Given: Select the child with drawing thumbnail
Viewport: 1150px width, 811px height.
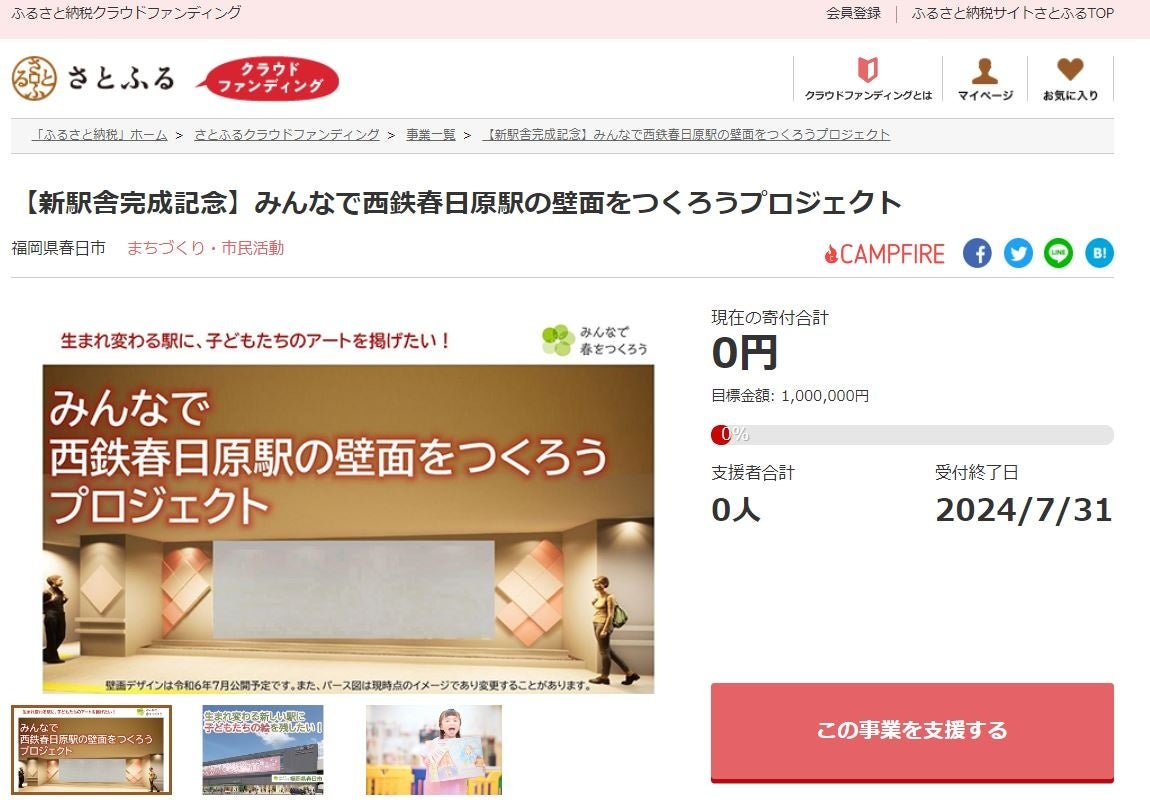Looking at the screenshot, I should 433,750.
